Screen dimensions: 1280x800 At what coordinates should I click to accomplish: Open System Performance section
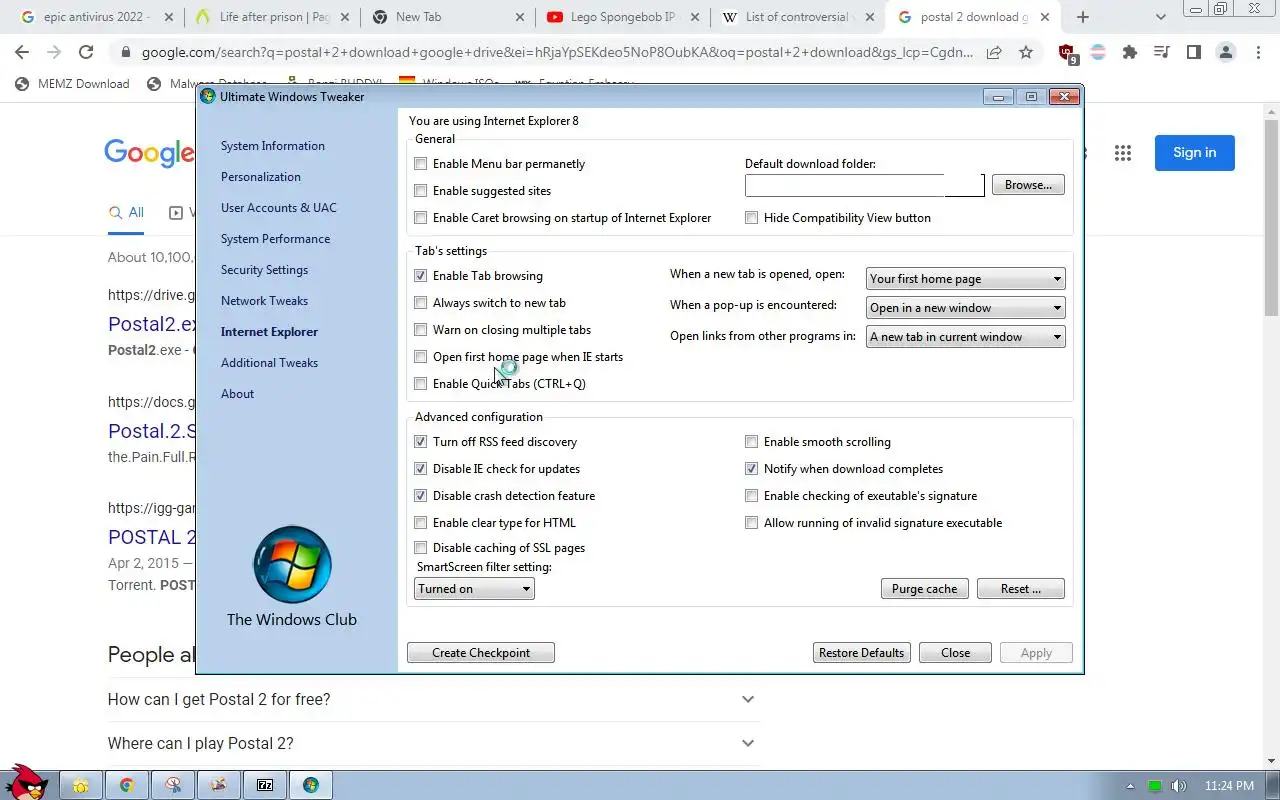click(275, 239)
